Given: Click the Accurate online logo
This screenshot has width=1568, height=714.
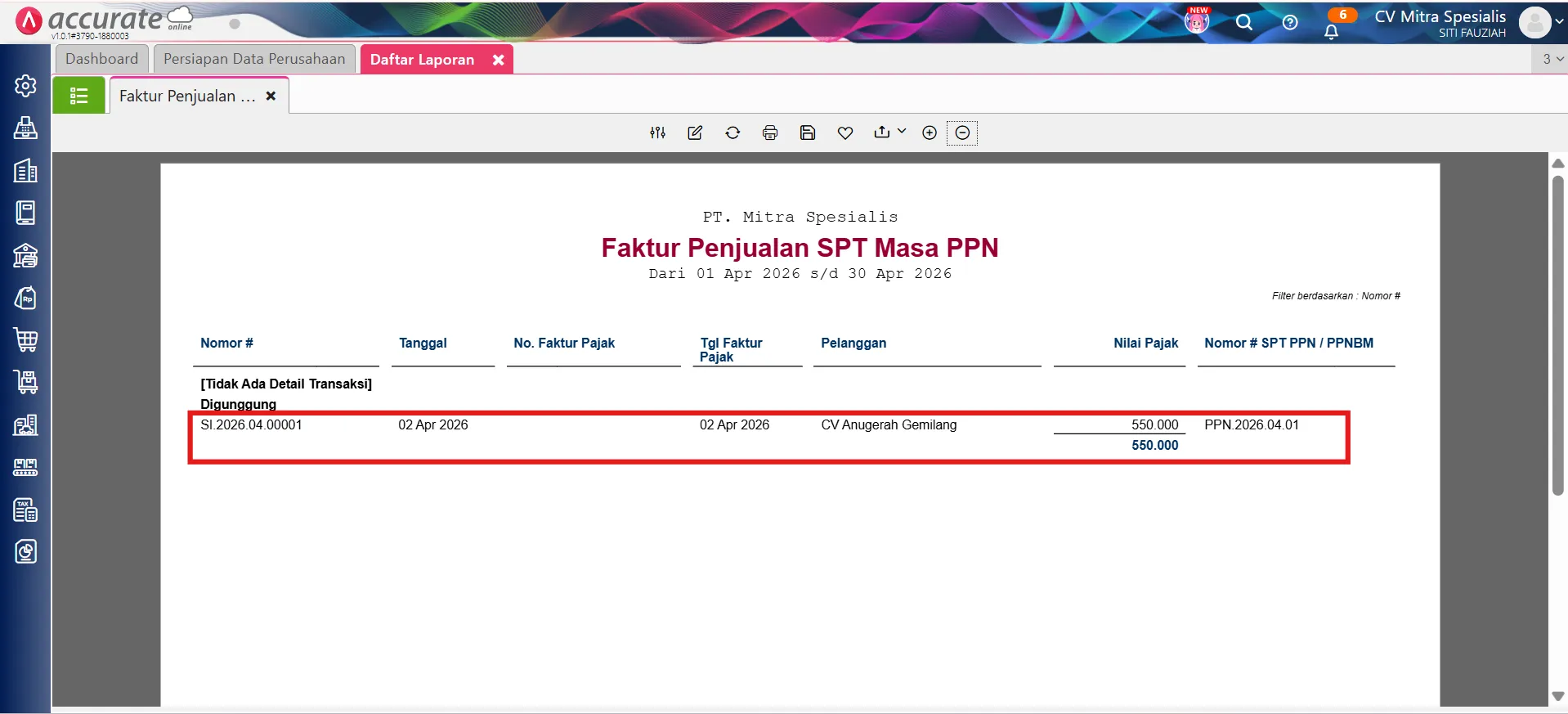Looking at the screenshot, I should (x=104, y=20).
